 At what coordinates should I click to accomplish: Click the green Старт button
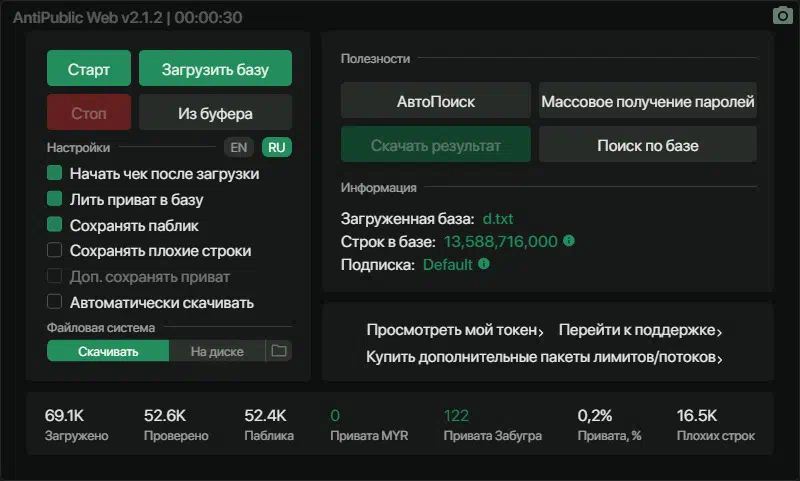[x=89, y=68]
